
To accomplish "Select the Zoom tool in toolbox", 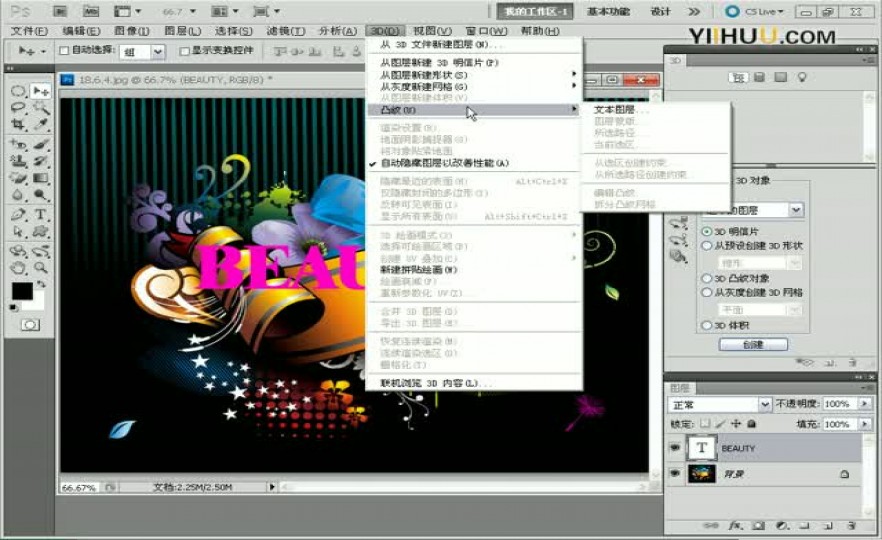I will (40, 267).
